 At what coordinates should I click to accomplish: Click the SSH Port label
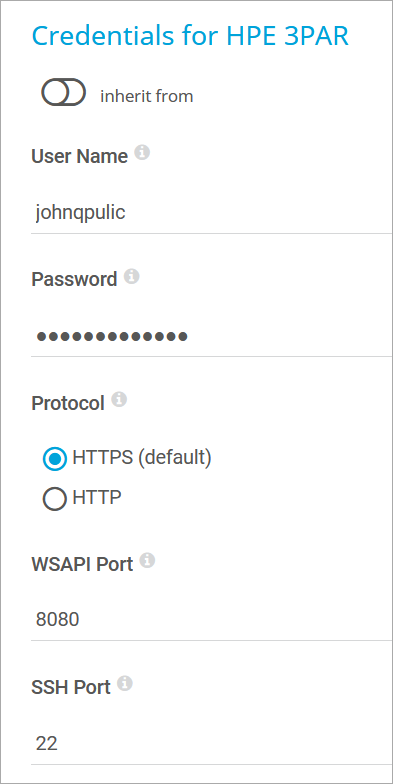71,688
